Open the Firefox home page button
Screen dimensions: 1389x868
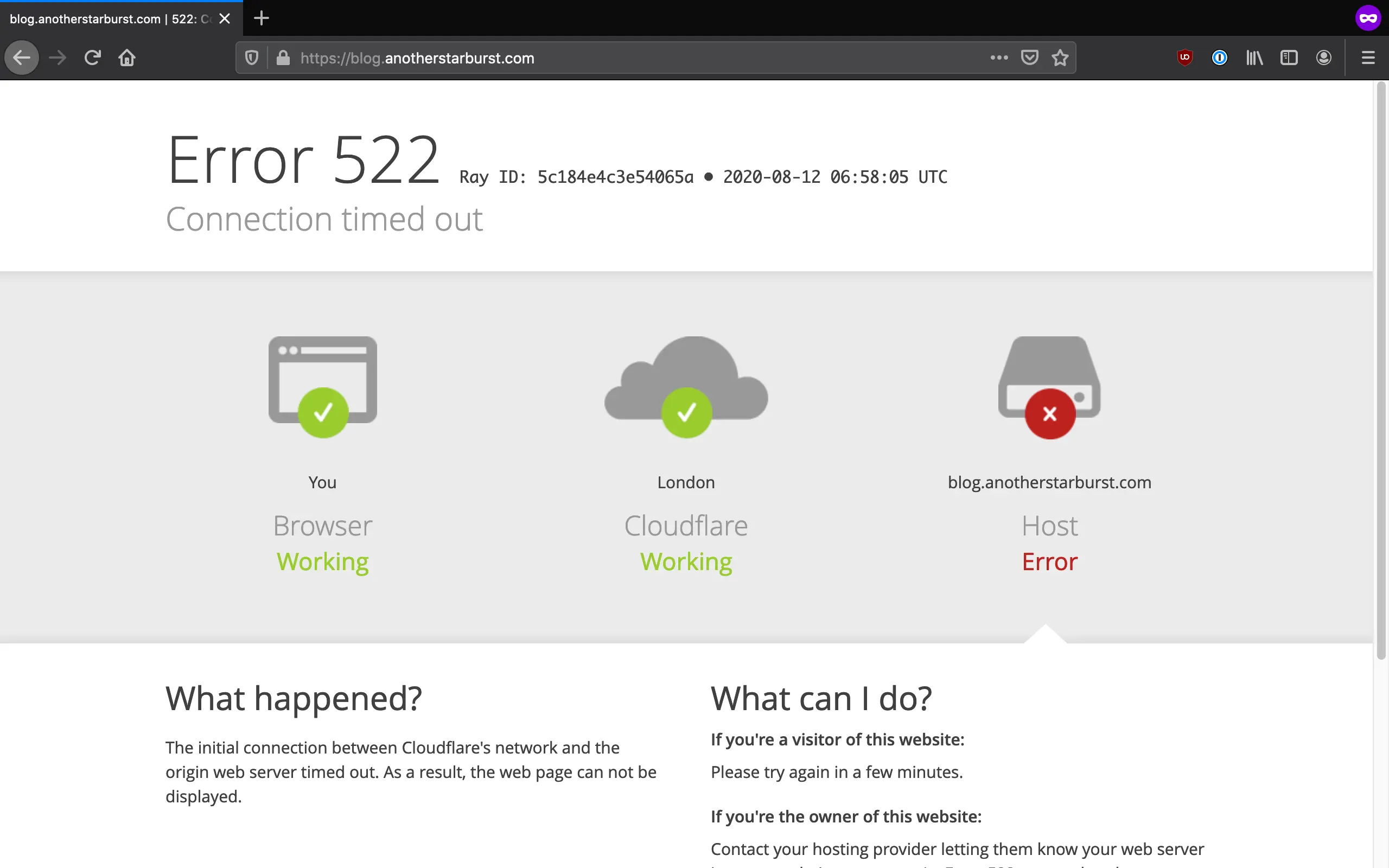[127, 58]
